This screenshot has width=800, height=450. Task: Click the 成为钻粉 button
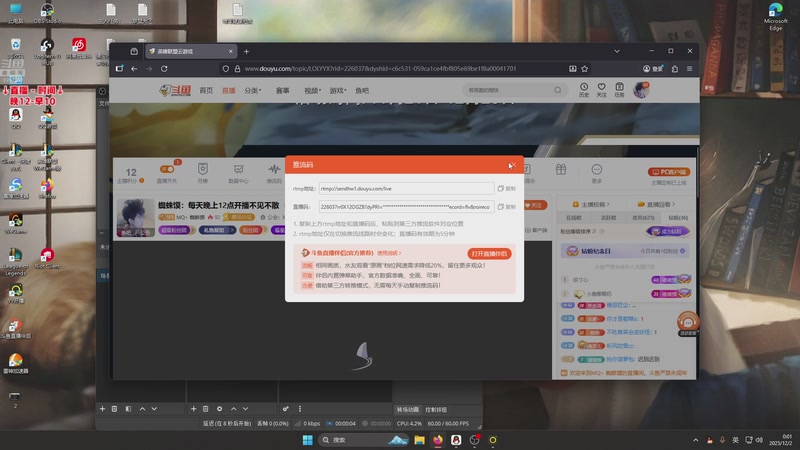668,232
